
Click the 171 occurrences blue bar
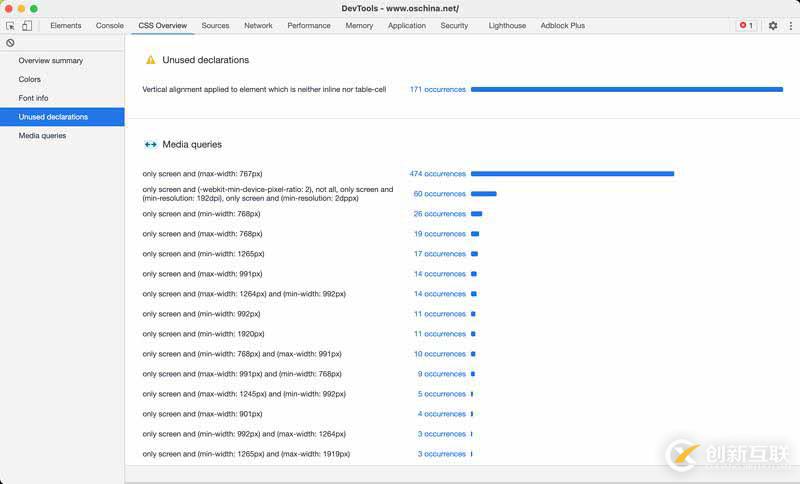[627, 89]
